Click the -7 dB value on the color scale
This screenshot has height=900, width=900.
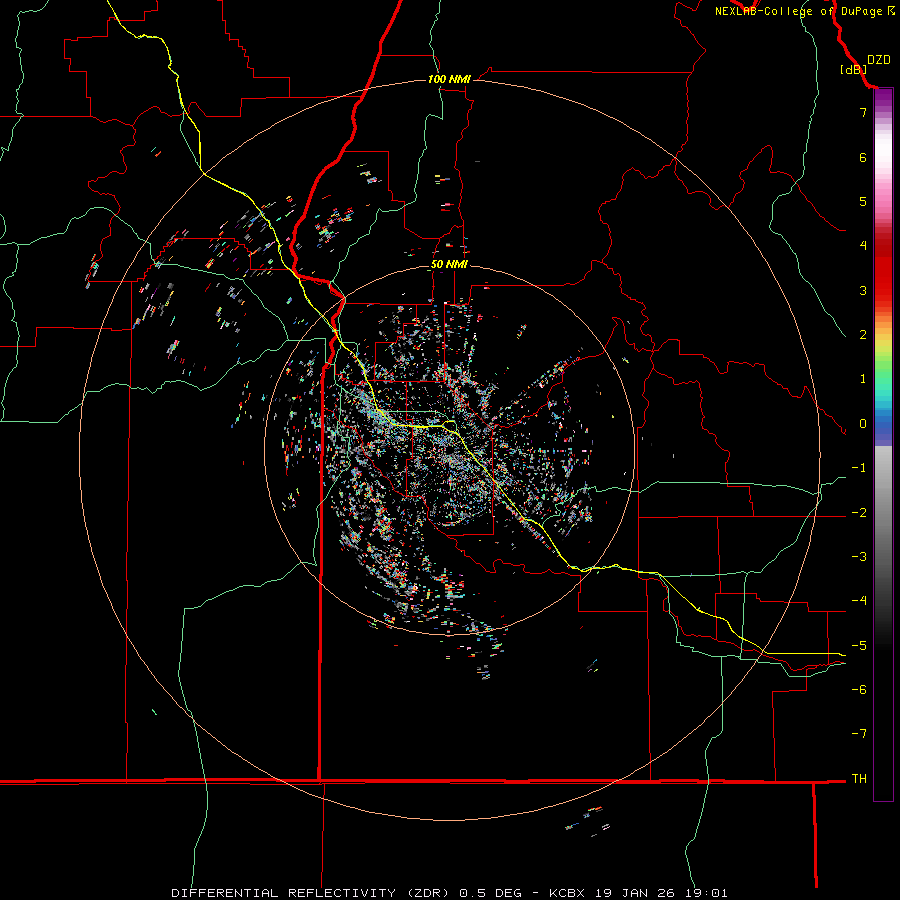tap(859, 734)
